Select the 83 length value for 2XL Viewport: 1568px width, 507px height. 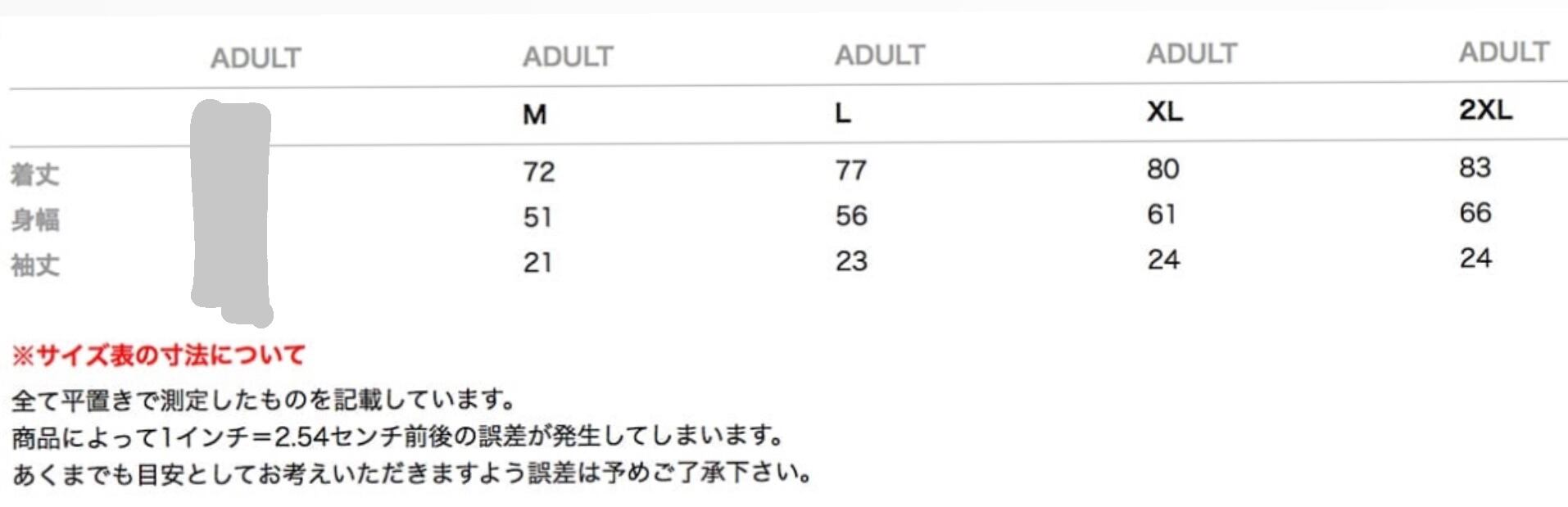pyautogui.click(x=1475, y=167)
